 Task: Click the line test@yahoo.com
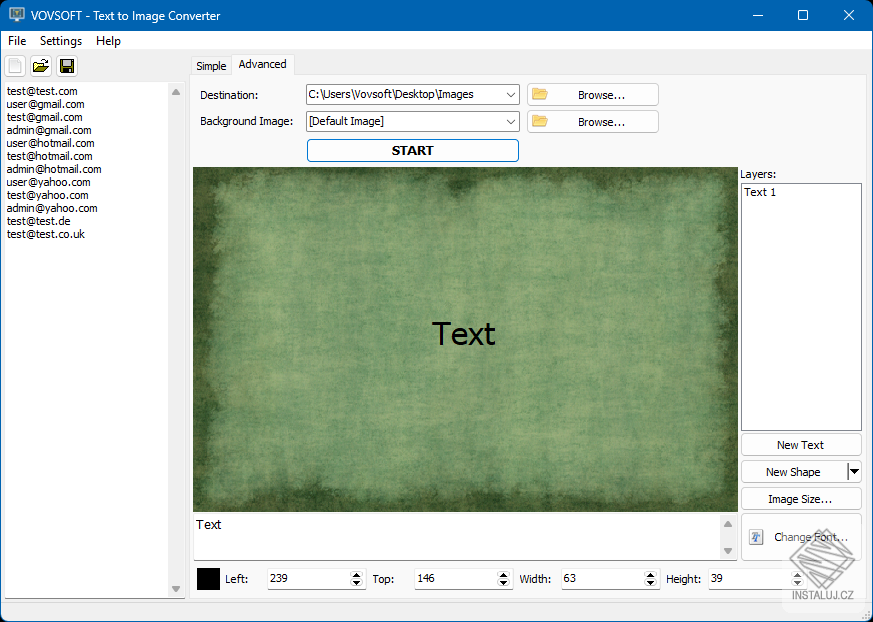(47, 195)
